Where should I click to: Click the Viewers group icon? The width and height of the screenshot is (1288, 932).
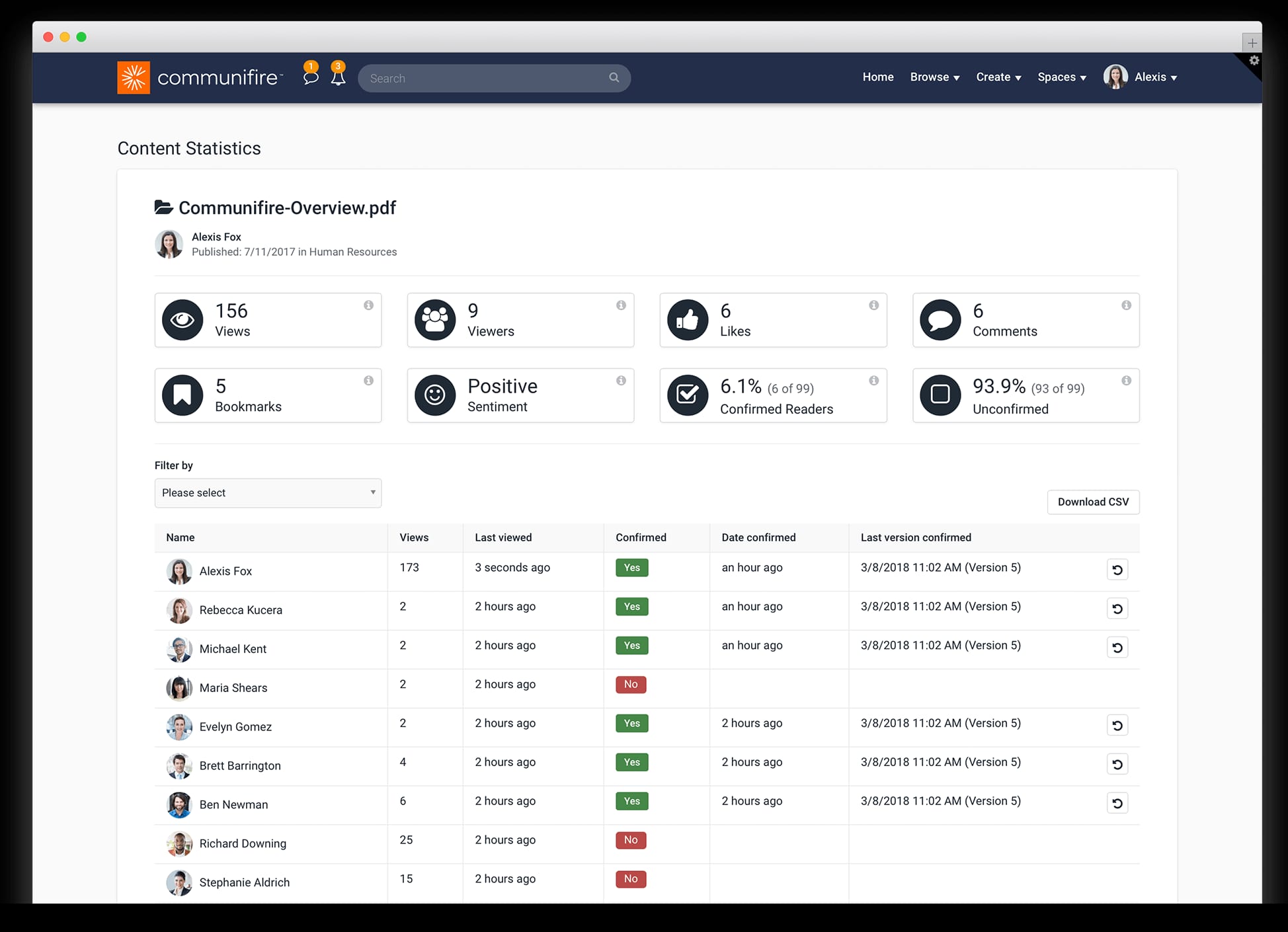point(435,320)
